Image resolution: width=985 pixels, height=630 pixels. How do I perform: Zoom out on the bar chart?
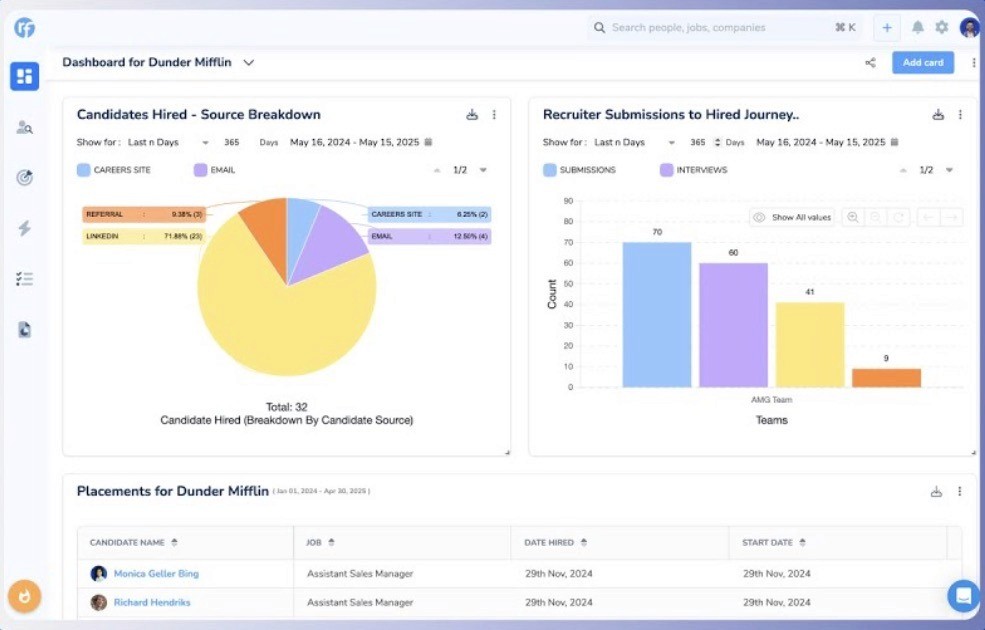(876, 217)
